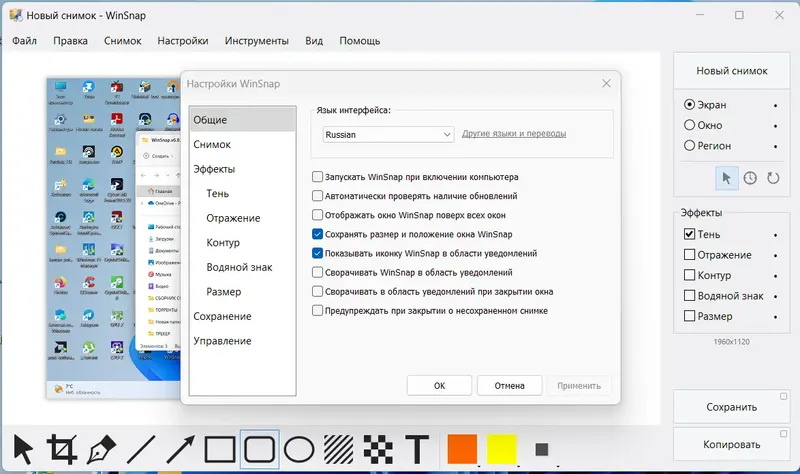Image resolution: width=800 pixels, height=474 pixels.
Task: Click the WinSnap app icon in the title bar
Action: [16, 15]
